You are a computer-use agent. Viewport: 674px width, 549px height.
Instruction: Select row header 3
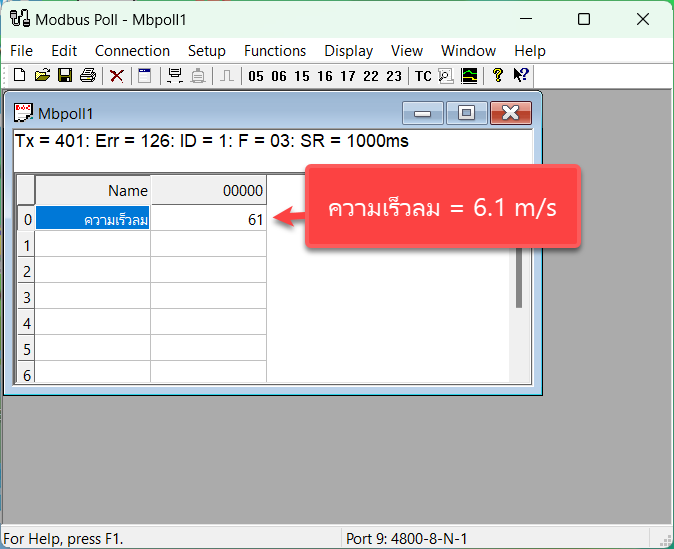coord(26,297)
